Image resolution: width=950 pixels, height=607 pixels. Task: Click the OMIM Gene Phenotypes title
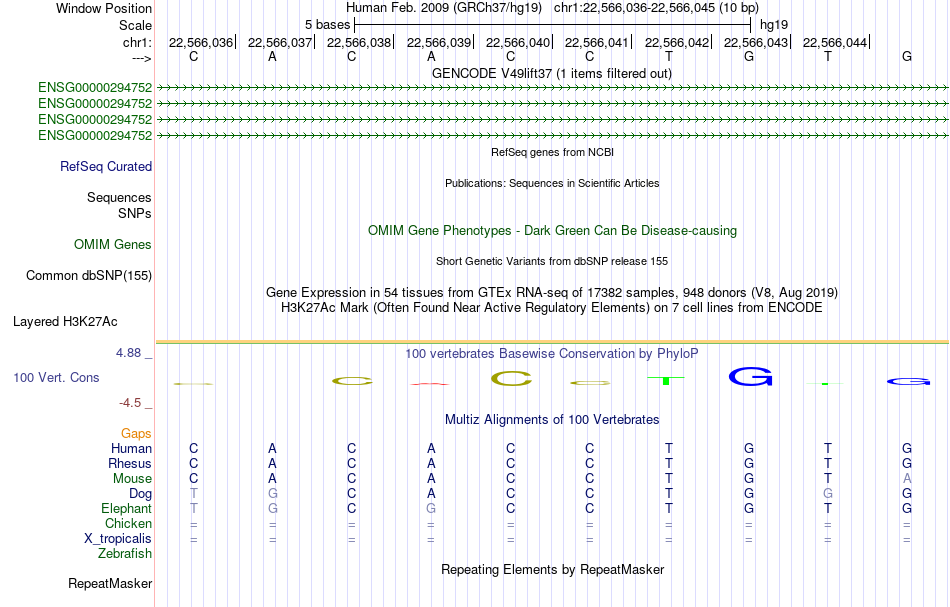(552, 230)
